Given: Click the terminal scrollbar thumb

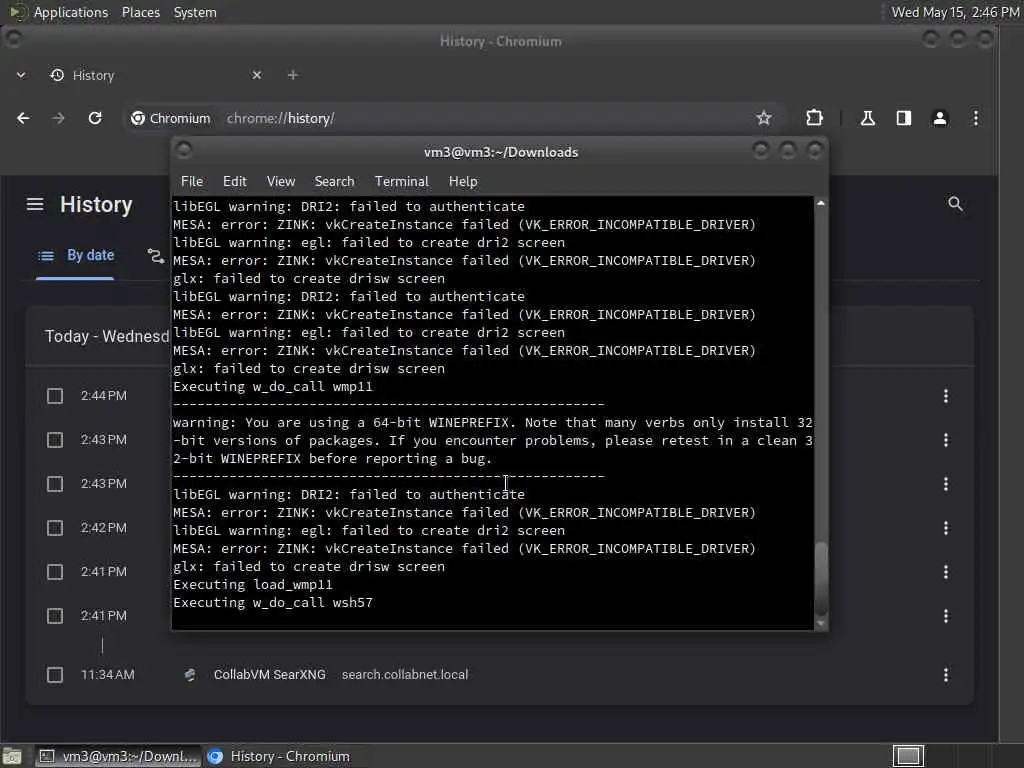Looking at the screenshot, I should (x=821, y=579).
